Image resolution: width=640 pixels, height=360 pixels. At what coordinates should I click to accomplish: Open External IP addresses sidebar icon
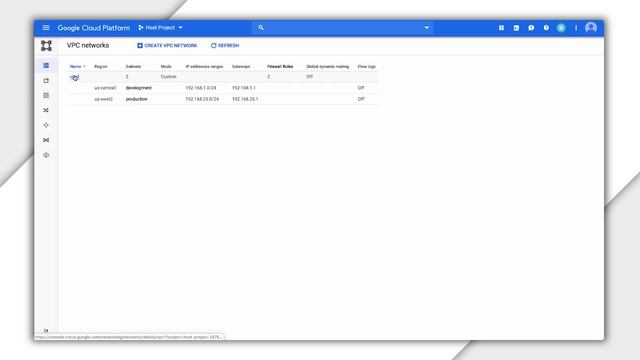pyautogui.click(x=46, y=80)
